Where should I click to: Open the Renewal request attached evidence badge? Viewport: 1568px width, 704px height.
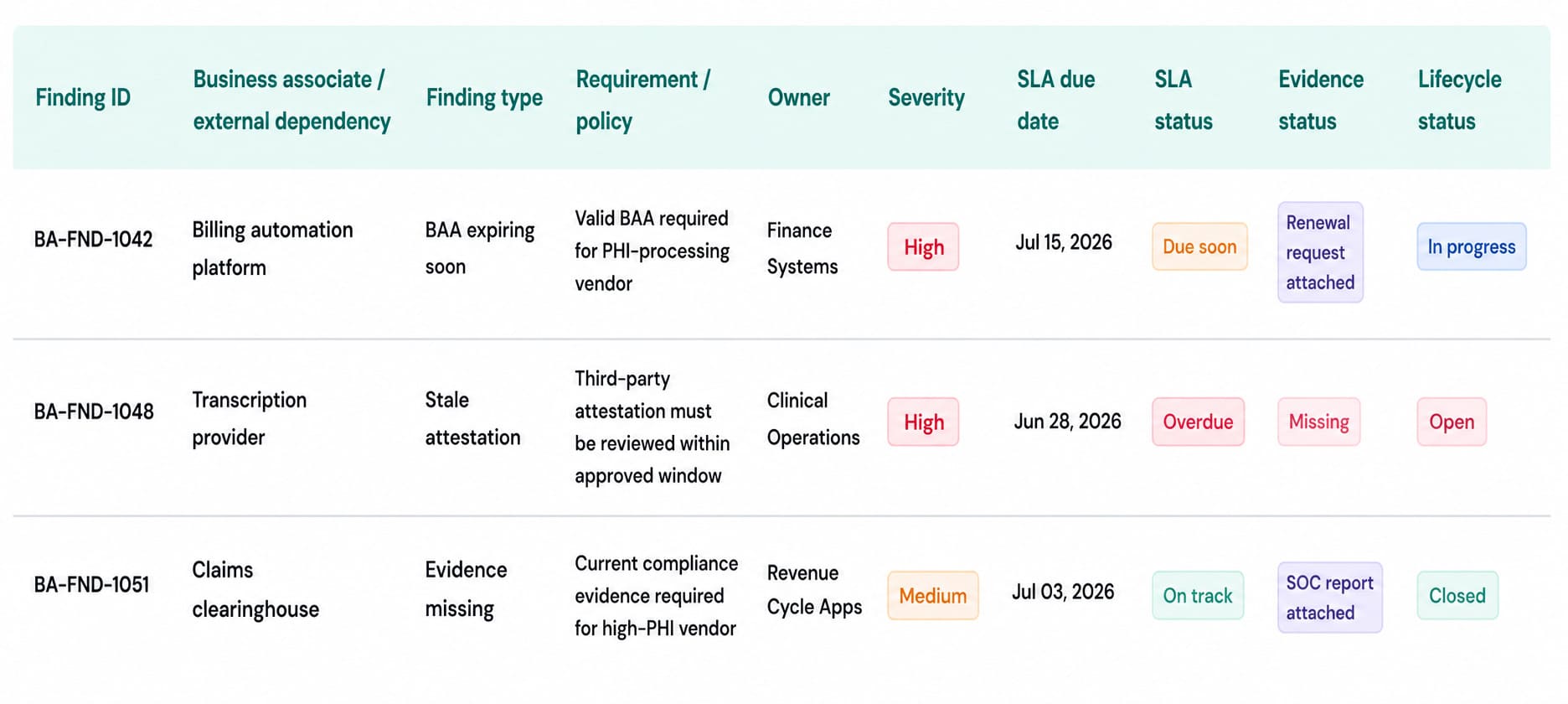click(1320, 252)
